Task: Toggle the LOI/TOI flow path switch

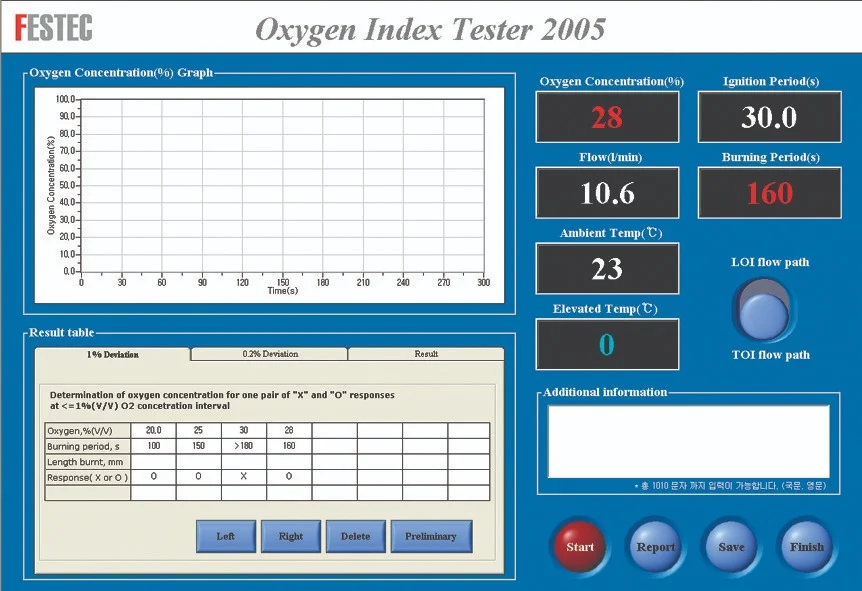Action: click(764, 309)
